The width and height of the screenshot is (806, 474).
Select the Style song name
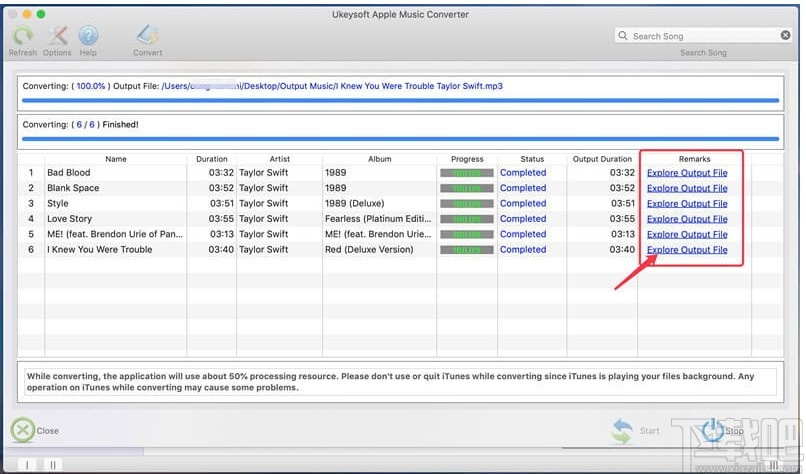(58, 204)
